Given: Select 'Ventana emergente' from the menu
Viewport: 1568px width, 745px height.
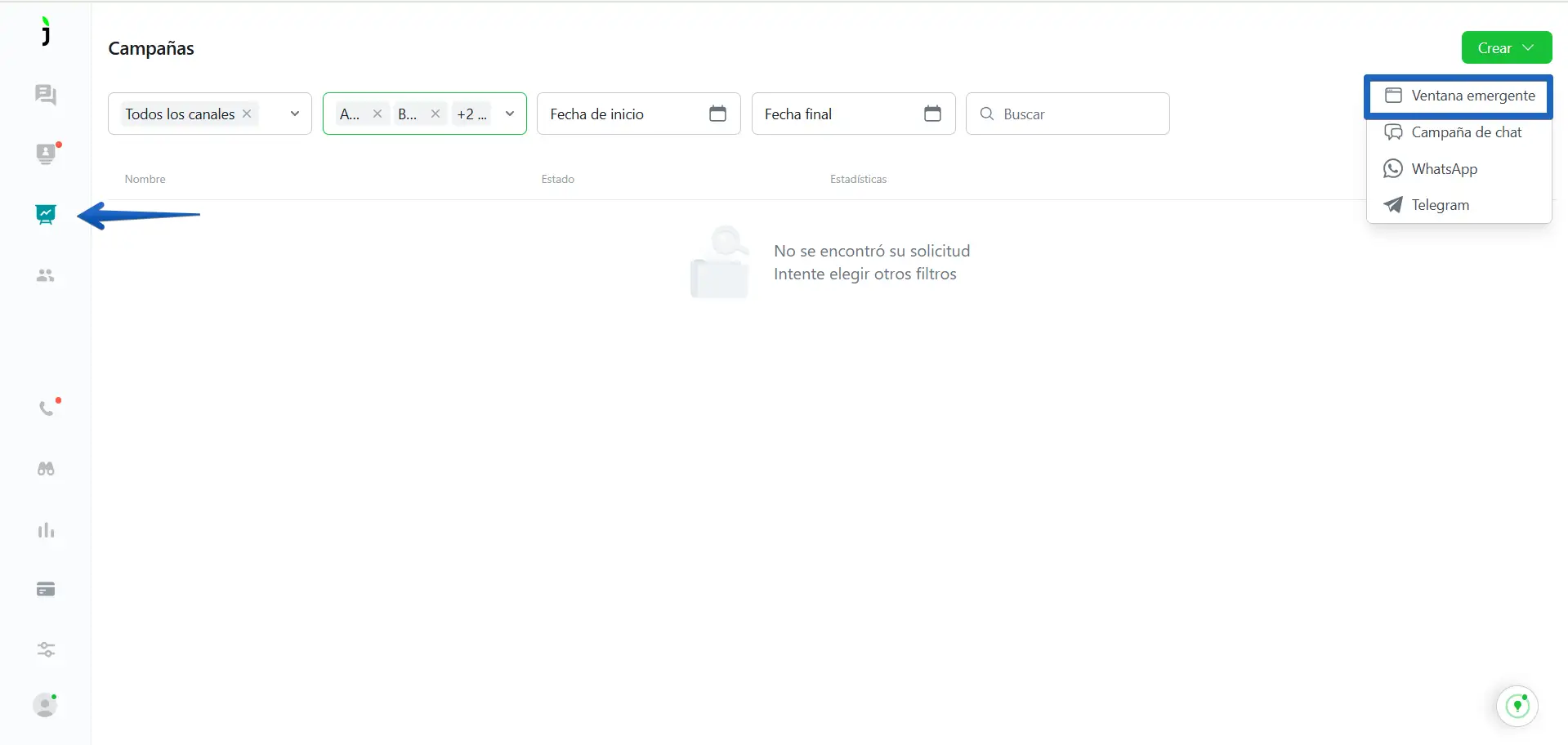Looking at the screenshot, I should [x=1459, y=96].
